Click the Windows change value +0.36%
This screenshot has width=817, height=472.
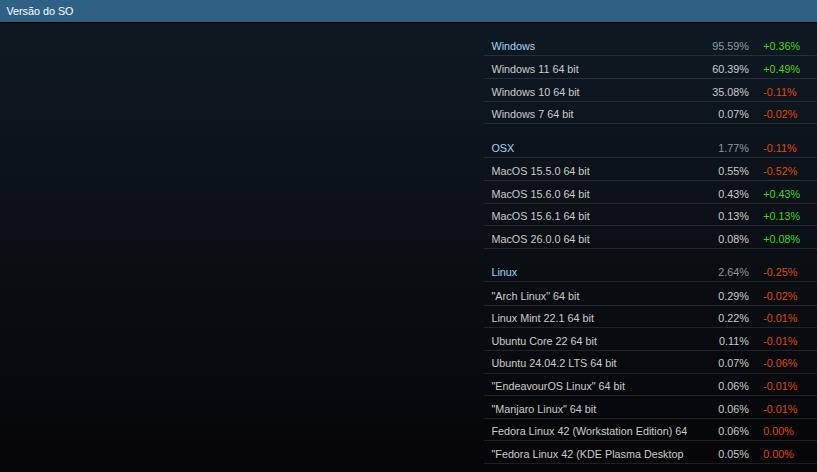(x=781, y=46)
